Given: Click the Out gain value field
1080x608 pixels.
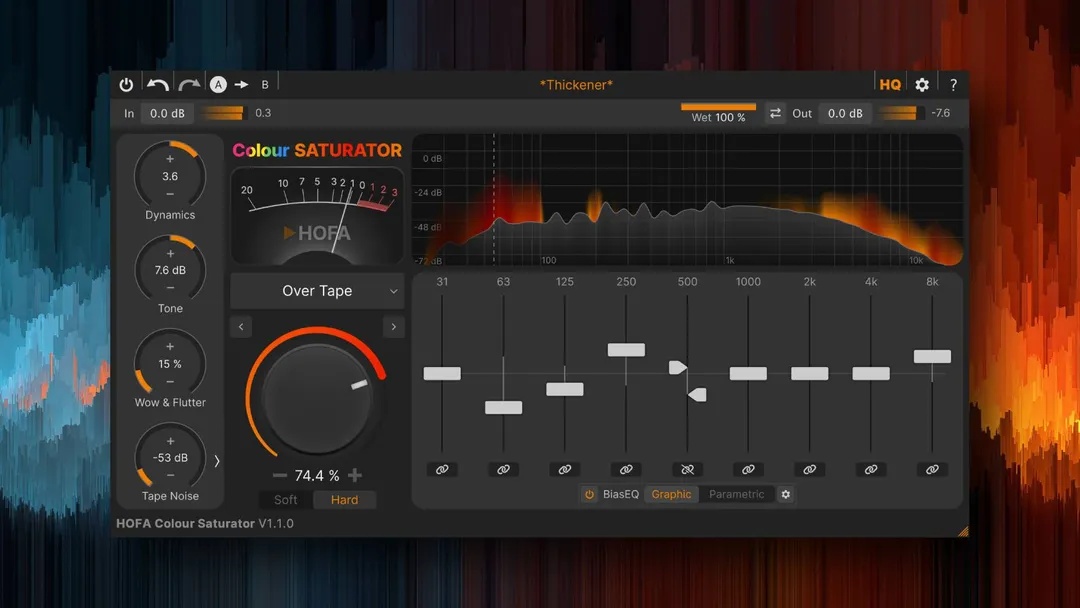Looking at the screenshot, I should [845, 113].
